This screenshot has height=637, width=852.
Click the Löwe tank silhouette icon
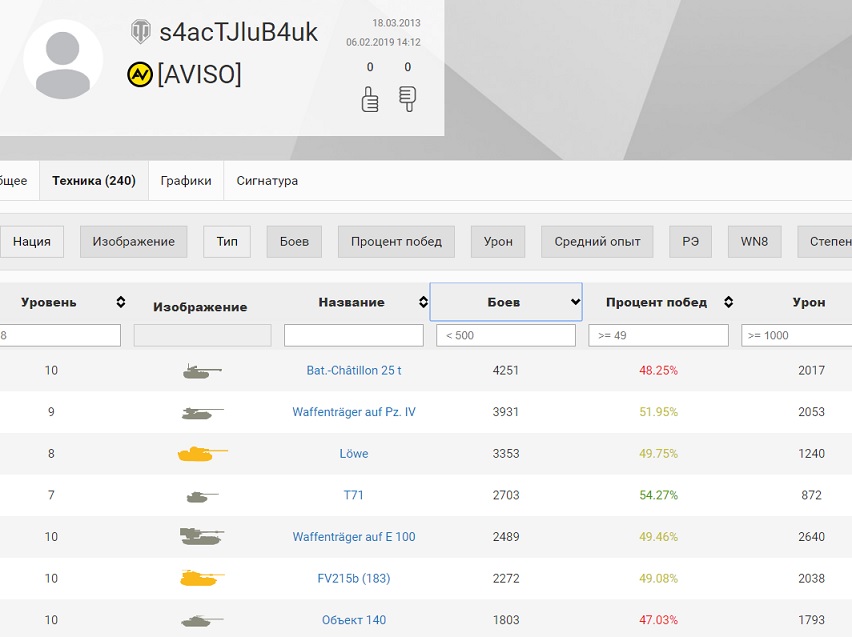point(202,453)
